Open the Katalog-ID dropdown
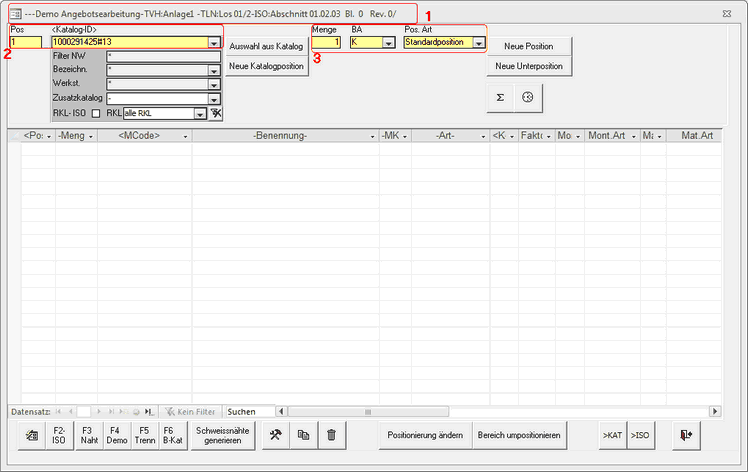 tap(214, 43)
